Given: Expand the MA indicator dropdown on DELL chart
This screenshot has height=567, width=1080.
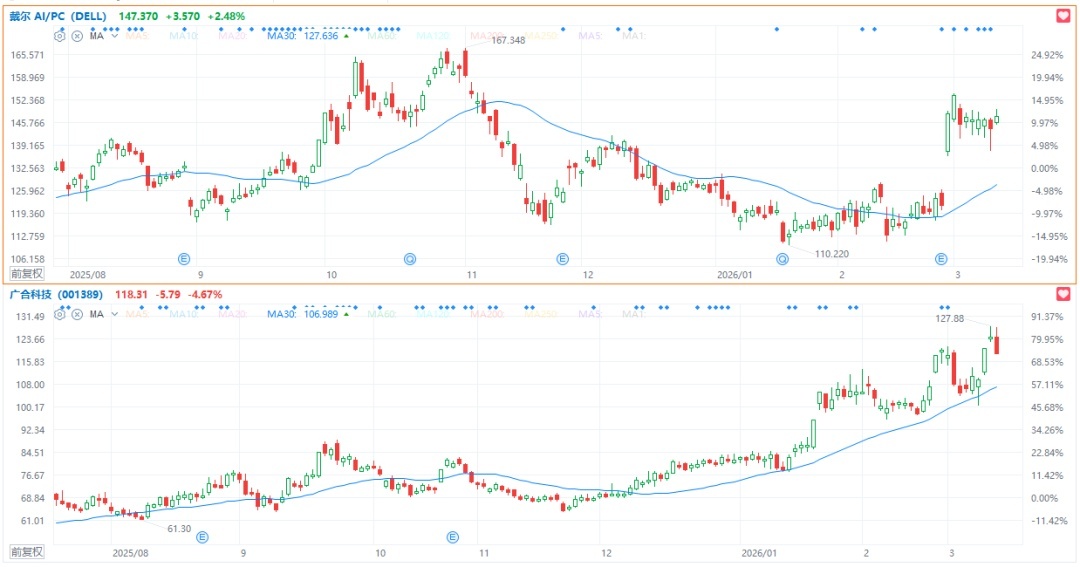Looking at the screenshot, I should coord(115,36).
